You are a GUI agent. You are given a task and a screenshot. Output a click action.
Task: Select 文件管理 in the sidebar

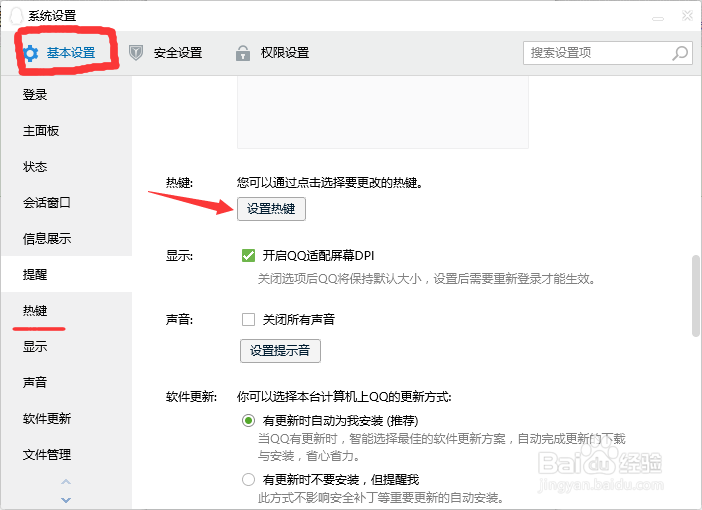(66, 454)
